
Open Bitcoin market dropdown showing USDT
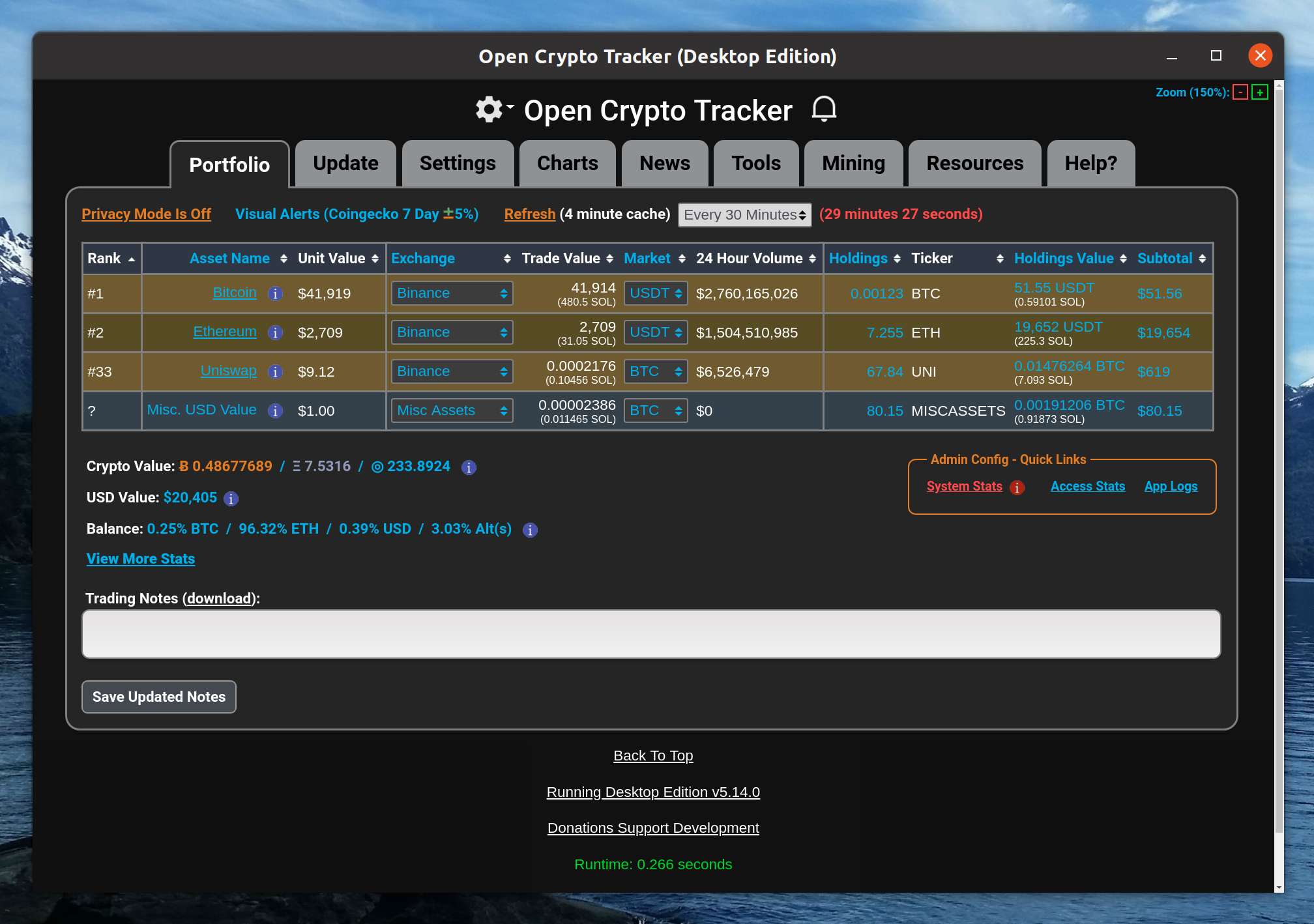point(656,293)
